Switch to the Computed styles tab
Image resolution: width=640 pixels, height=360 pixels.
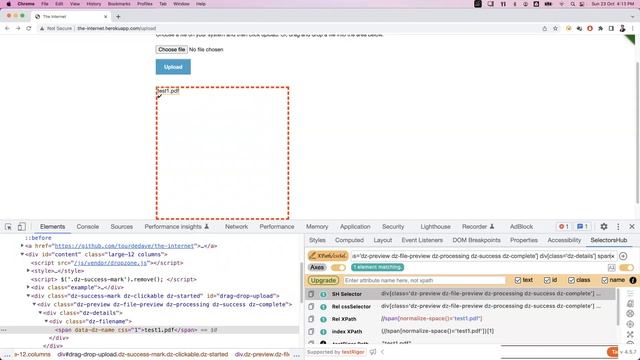(349, 240)
